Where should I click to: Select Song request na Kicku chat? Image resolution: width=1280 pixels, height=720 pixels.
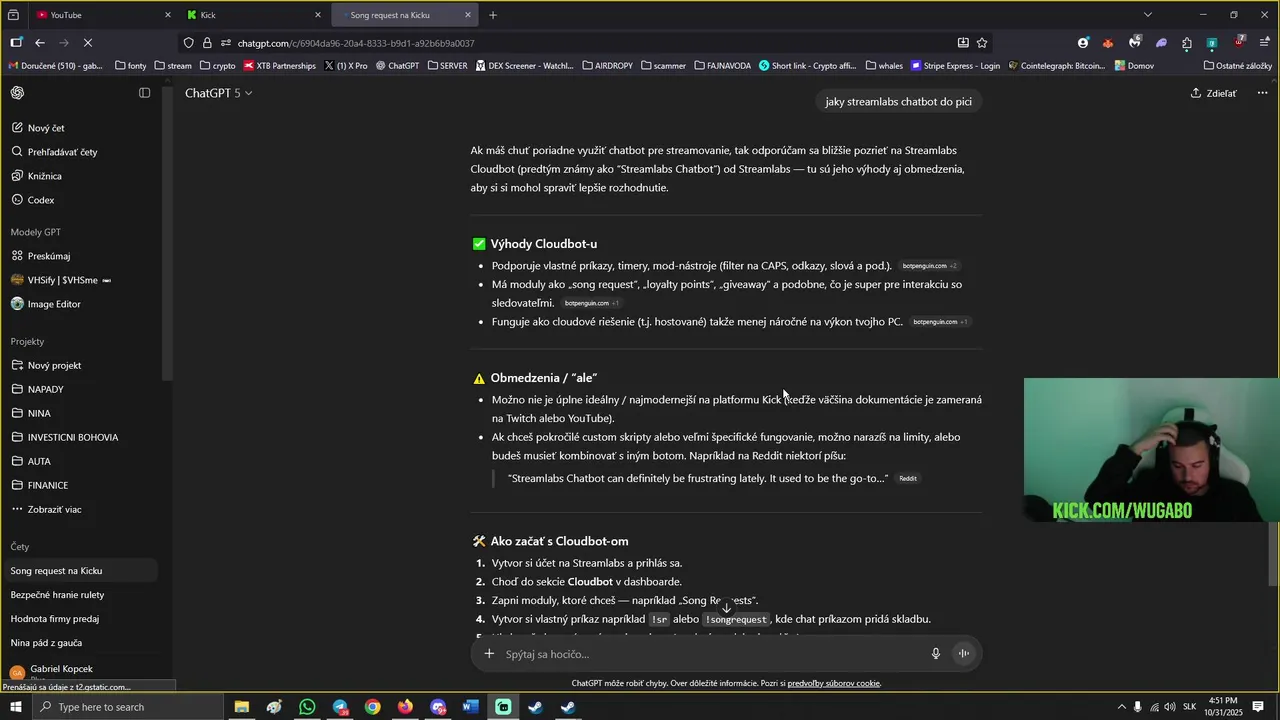(80, 571)
